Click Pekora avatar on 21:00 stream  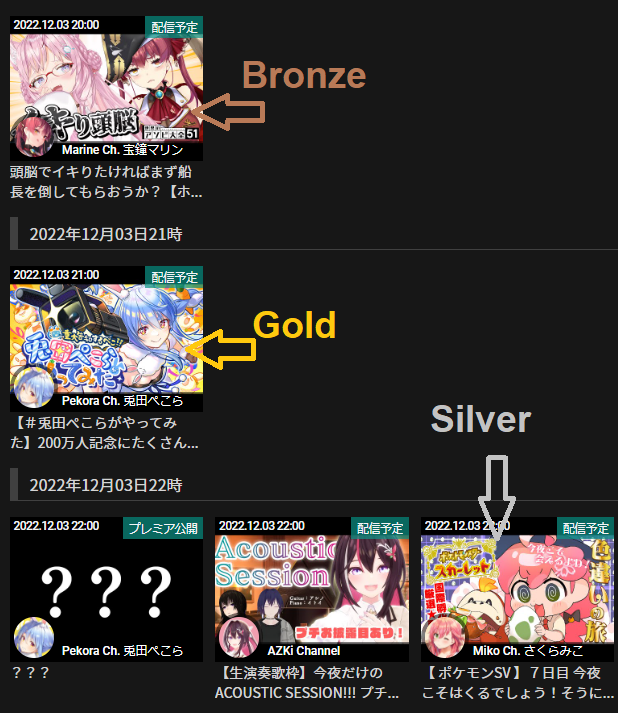coord(34,387)
